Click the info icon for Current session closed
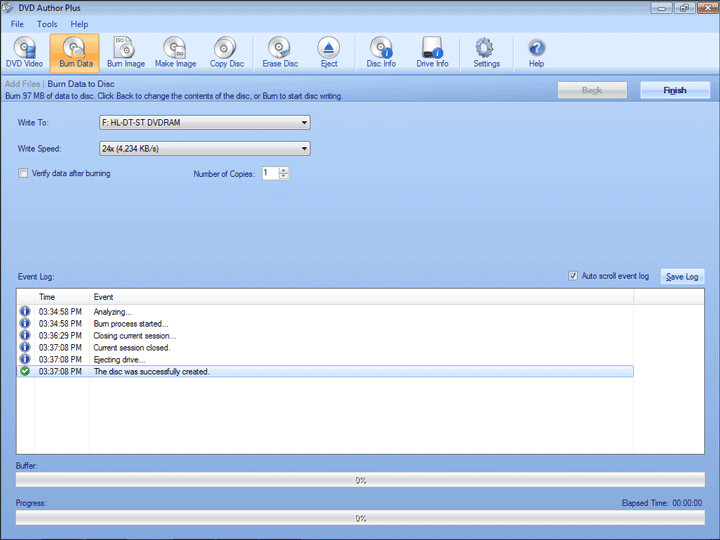Viewport: 720px width, 540px height. [x=25, y=347]
